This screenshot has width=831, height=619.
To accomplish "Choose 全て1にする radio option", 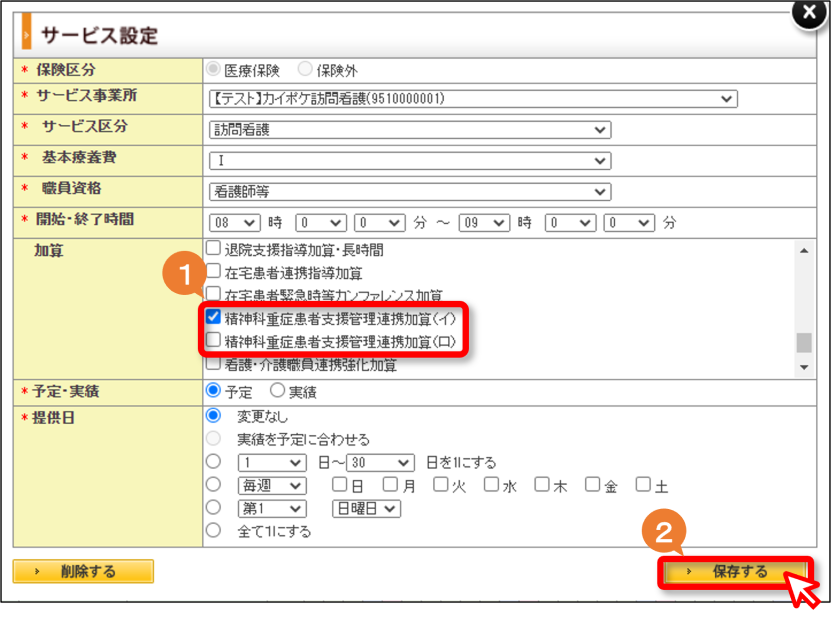I will (214, 530).
